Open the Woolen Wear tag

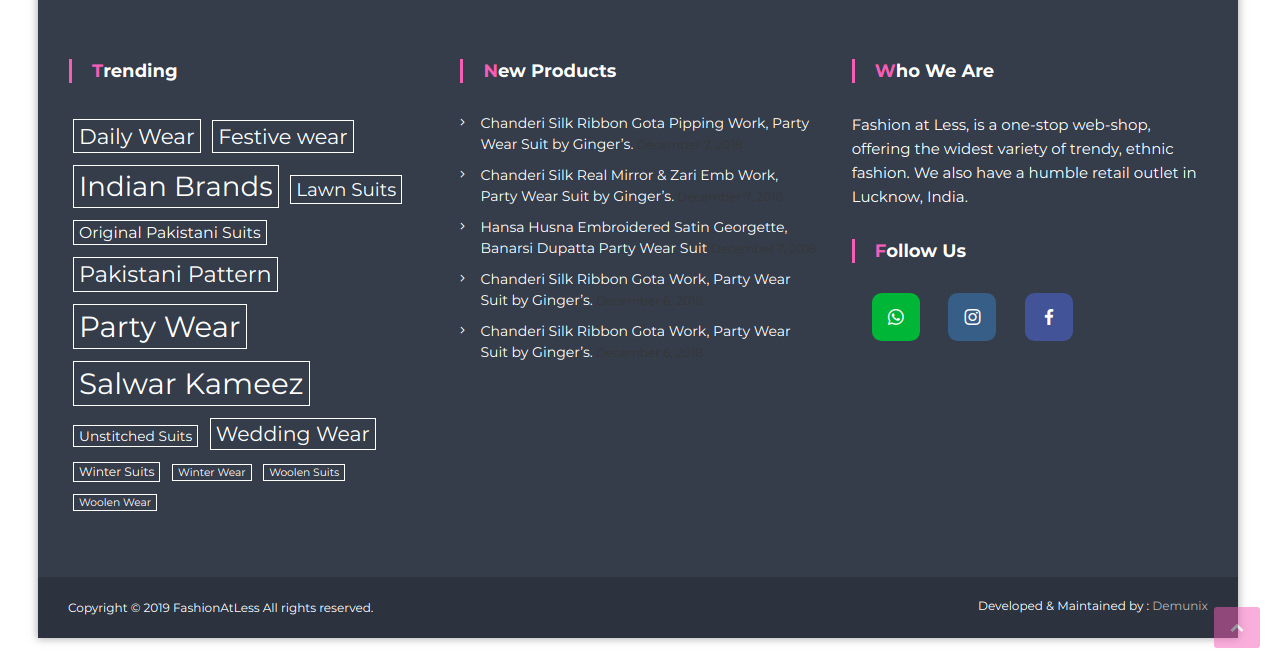tap(115, 503)
